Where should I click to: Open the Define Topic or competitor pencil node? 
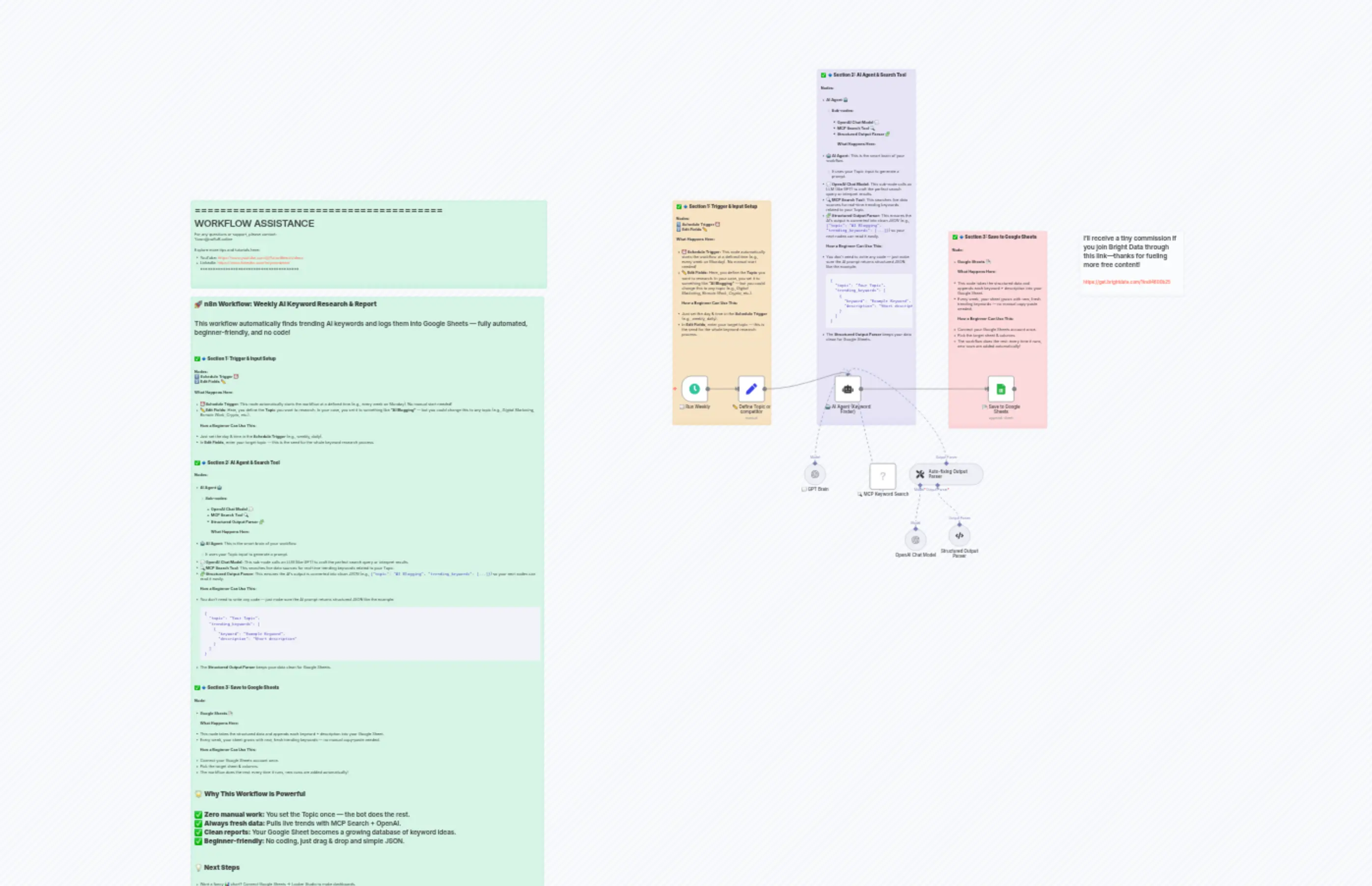pos(751,389)
